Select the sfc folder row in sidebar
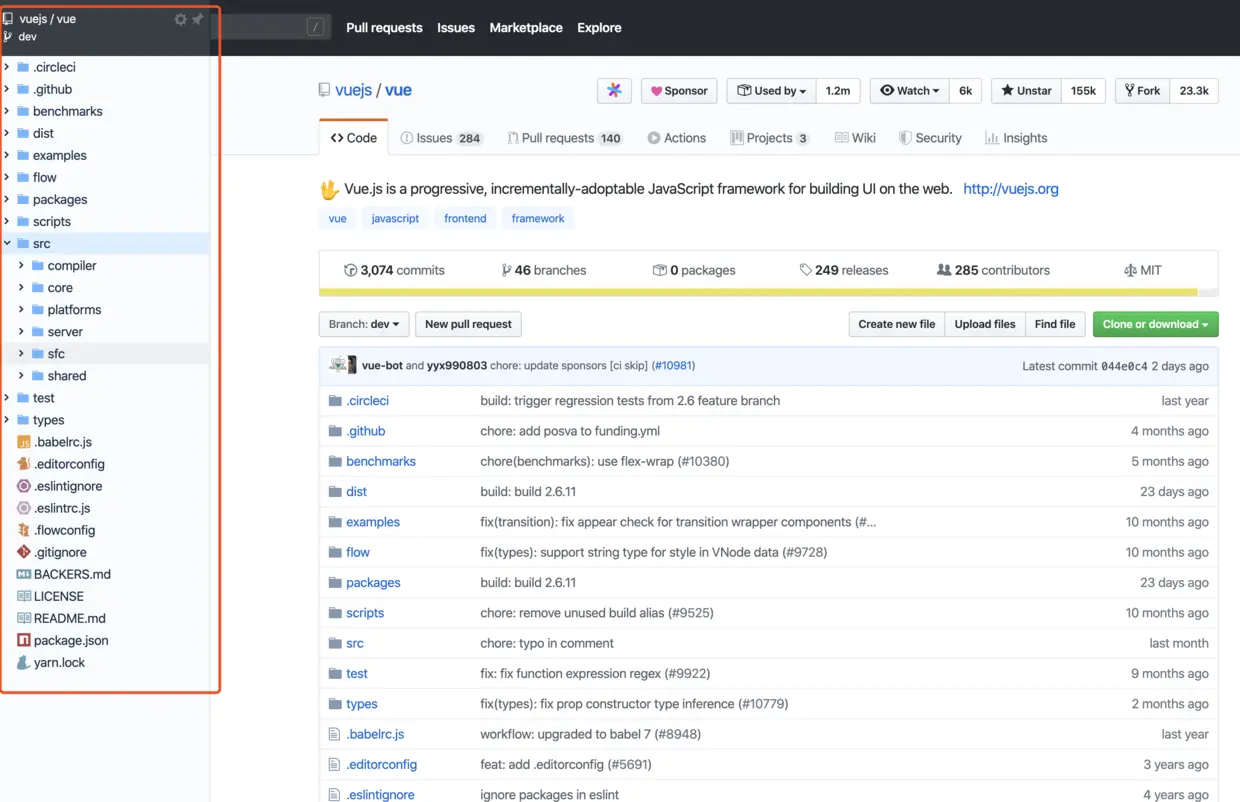This screenshot has width=1240, height=802. 105,353
